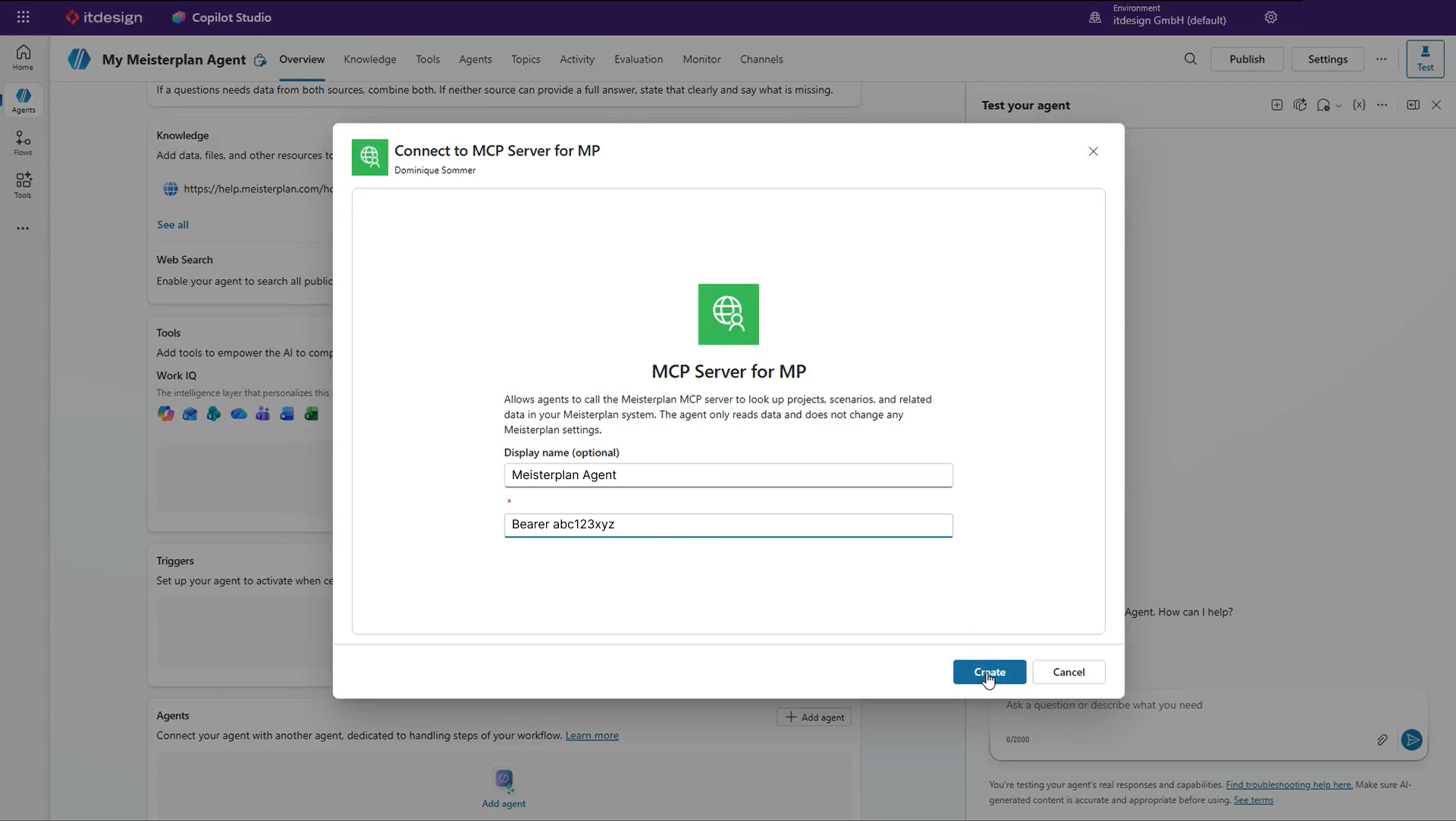Screen dimensions: 1456x821
Task: Close the Test your agent panel
Action: click(x=1436, y=105)
